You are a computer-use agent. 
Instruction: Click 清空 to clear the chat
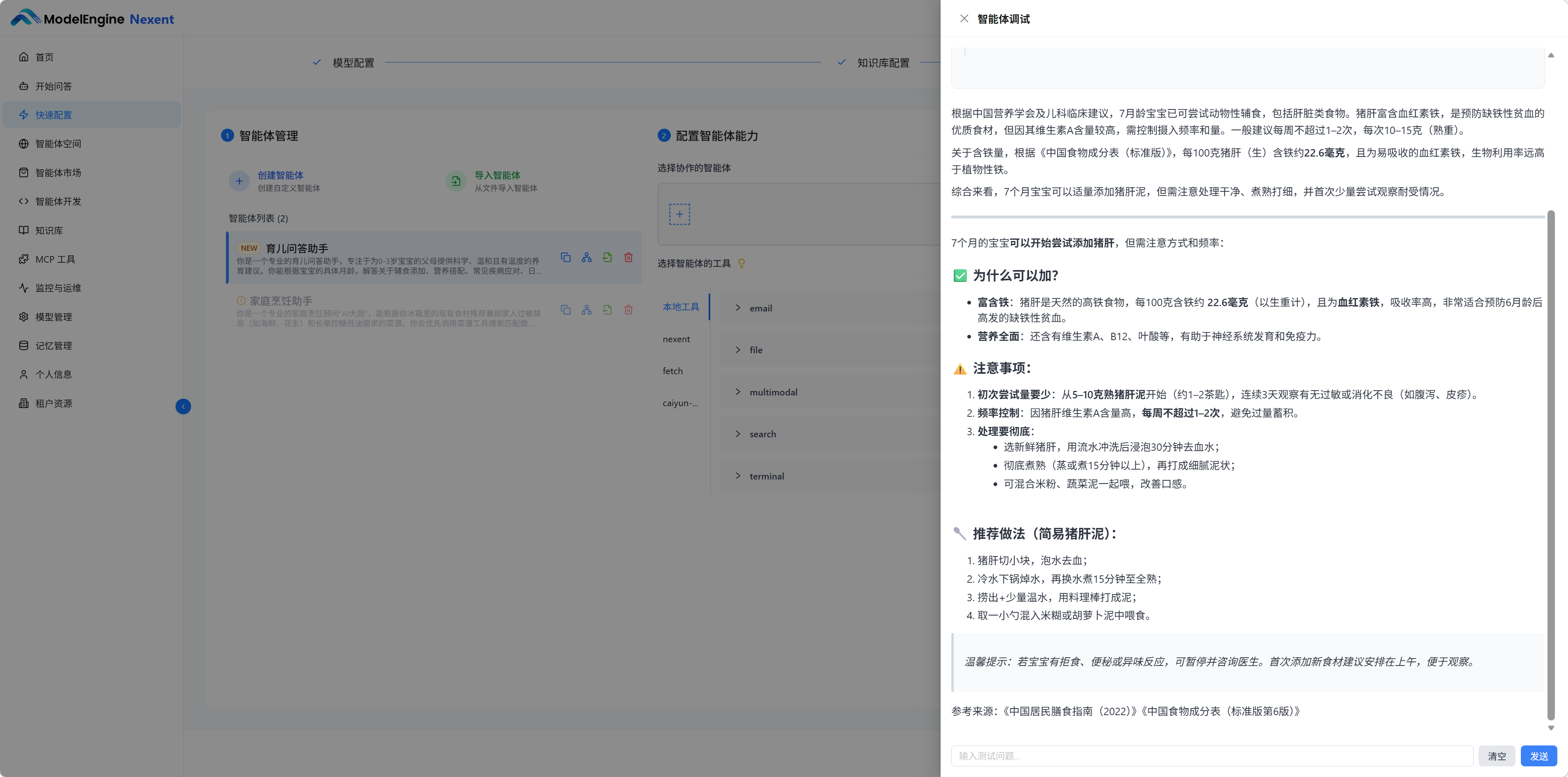tap(1496, 756)
